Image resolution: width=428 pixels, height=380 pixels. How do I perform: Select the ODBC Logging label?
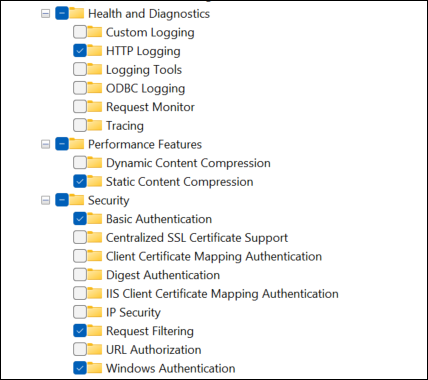[146, 89]
